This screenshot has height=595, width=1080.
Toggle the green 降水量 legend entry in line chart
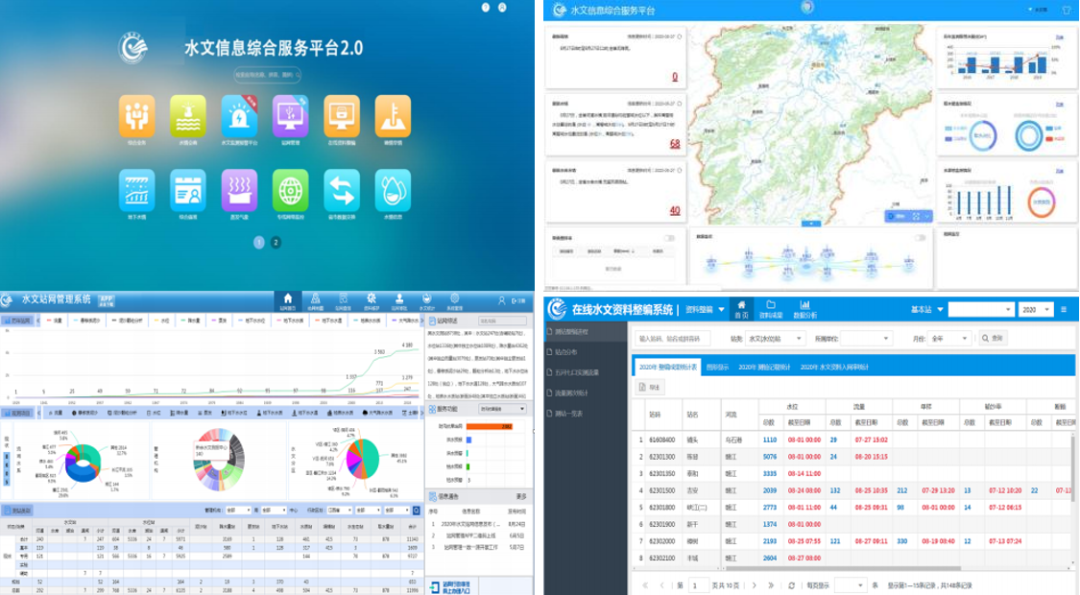(x=190, y=321)
